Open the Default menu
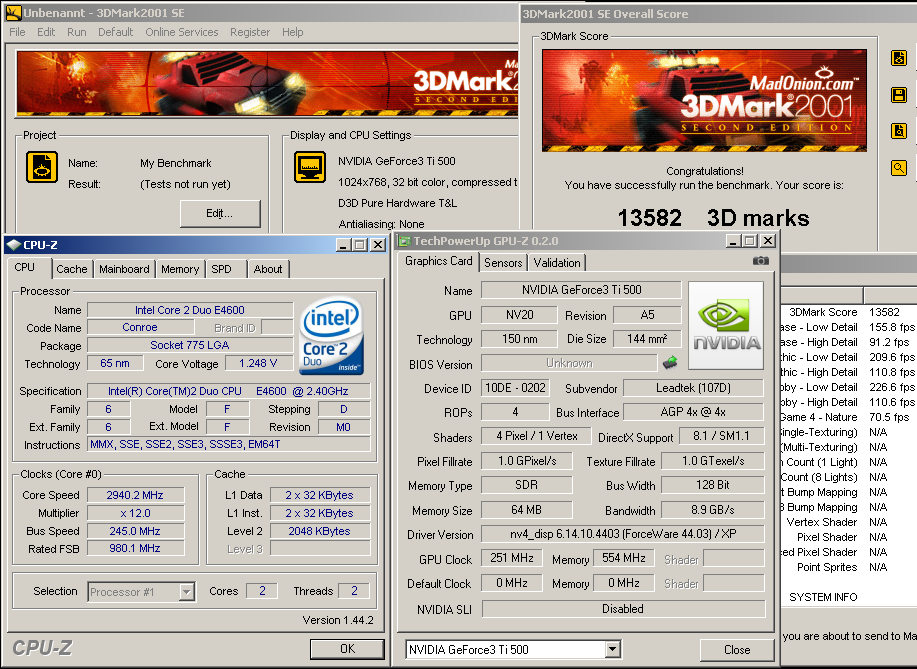The image size is (917, 669). (x=115, y=32)
